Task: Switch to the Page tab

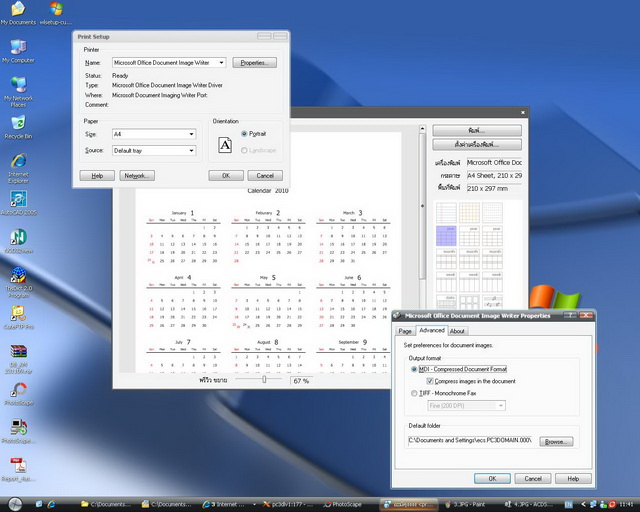Action: pos(405,331)
